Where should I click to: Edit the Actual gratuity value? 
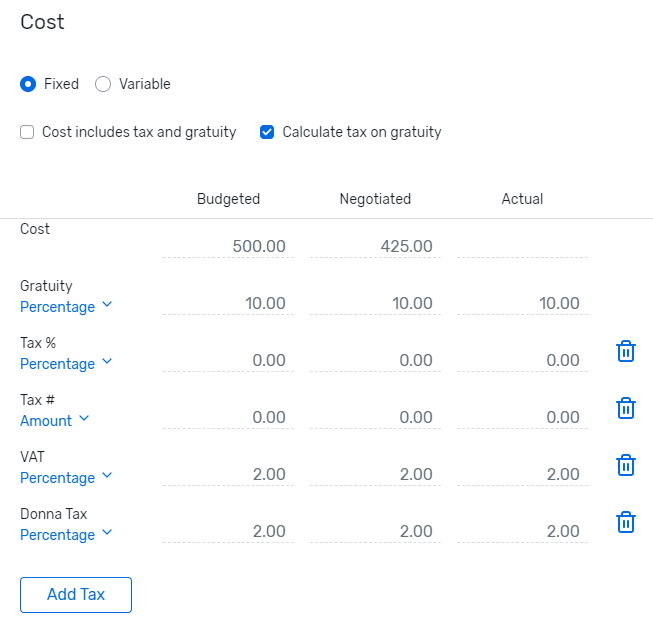tap(522, 303)
